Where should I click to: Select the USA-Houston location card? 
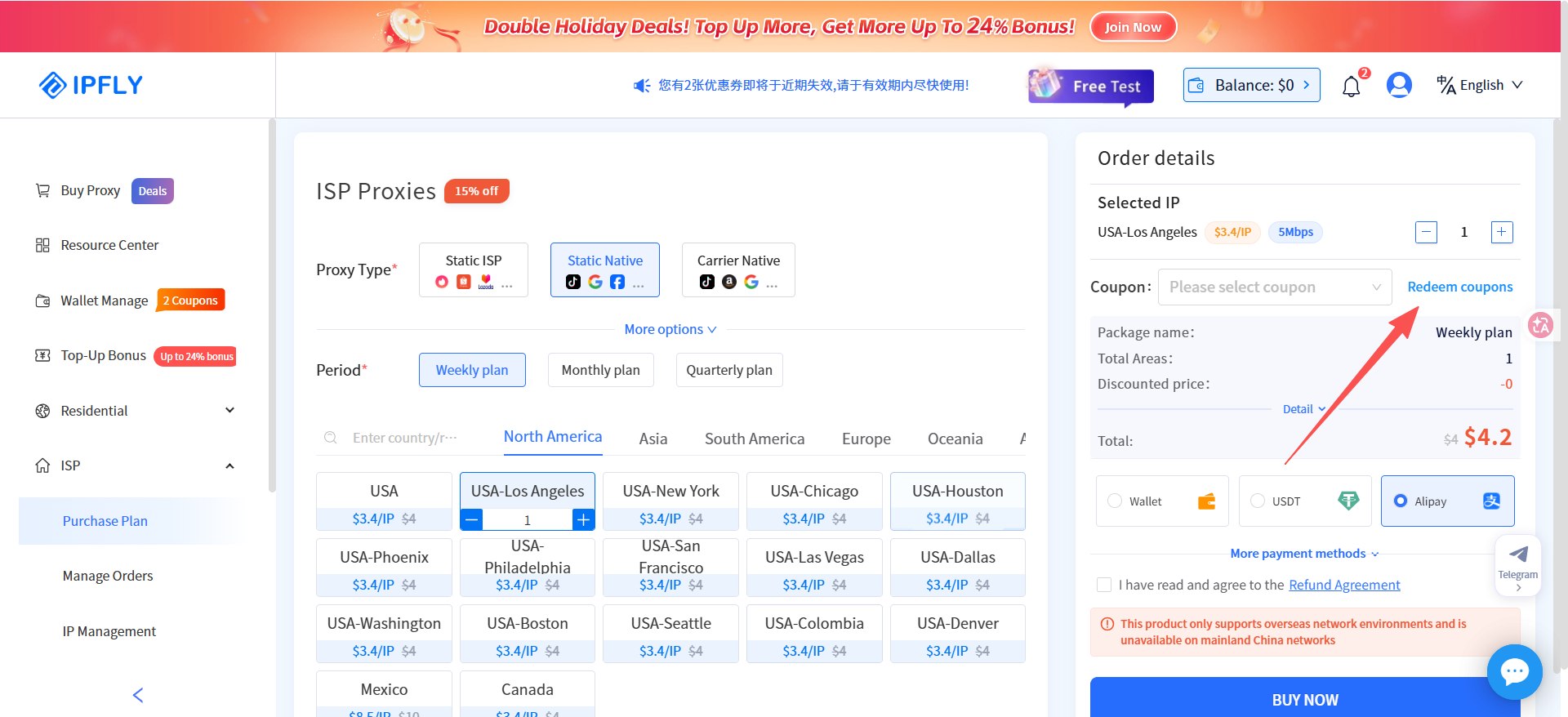pos(958,501)
